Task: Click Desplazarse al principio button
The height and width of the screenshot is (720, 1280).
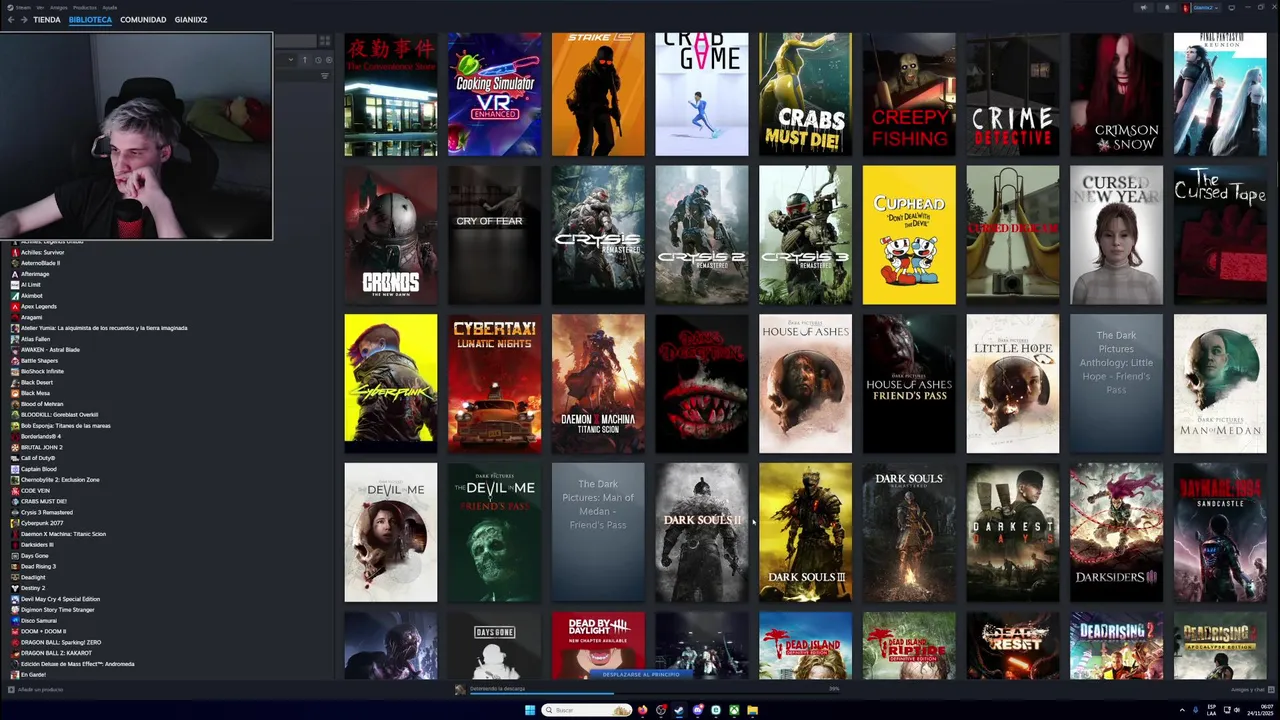Action: (641, 674)
